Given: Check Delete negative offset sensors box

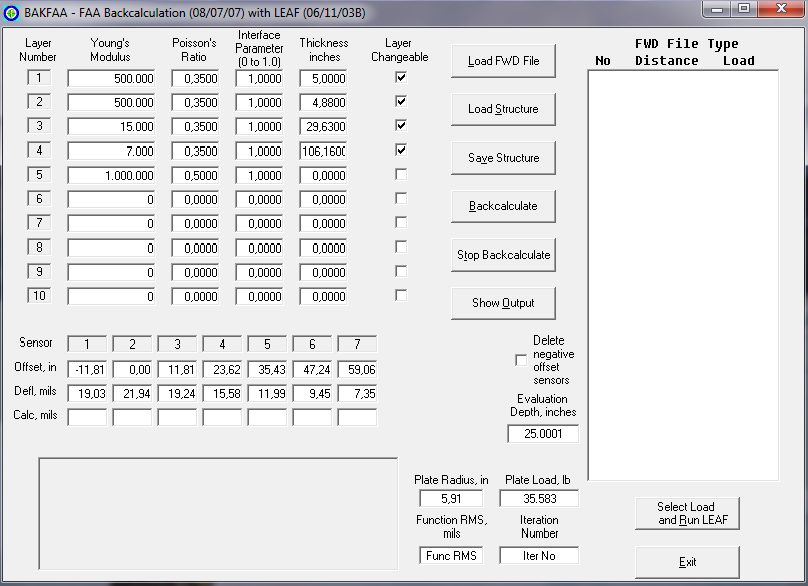Looking at the screenshot, I should tap(521, 360).
